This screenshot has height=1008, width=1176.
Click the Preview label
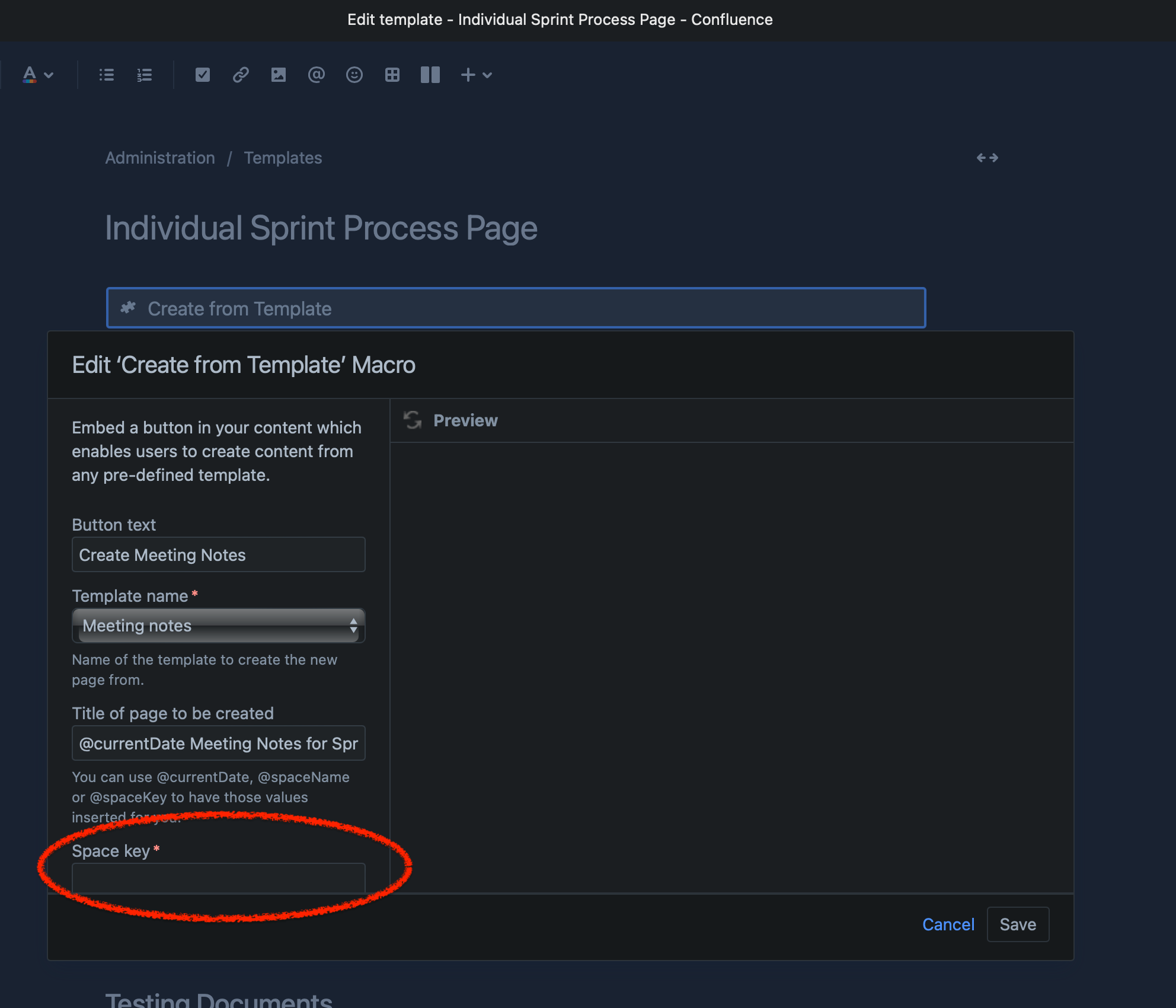pyautogui.click(x=466, y=420)
